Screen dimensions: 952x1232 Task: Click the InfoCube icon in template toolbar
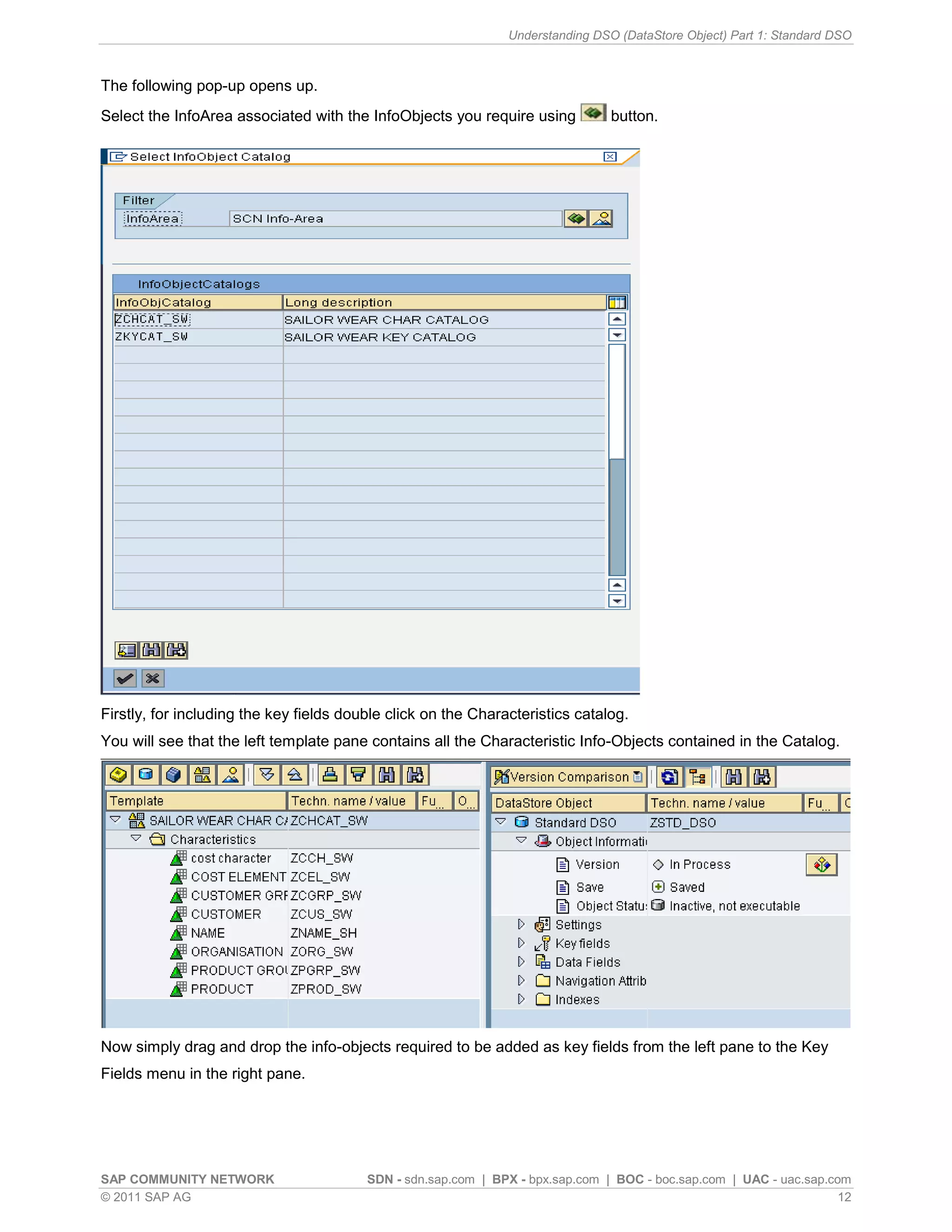click(174, 775)
